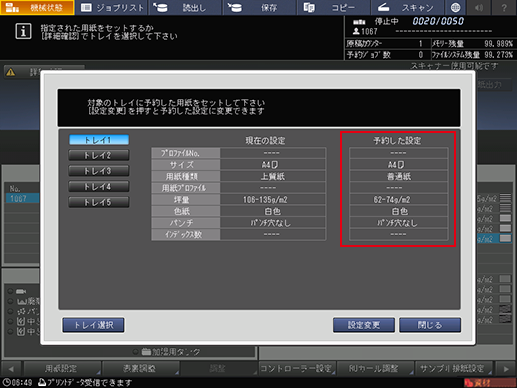Click the パンチ row label
Screen dimensions: 517x388
[x=186, y=223]
